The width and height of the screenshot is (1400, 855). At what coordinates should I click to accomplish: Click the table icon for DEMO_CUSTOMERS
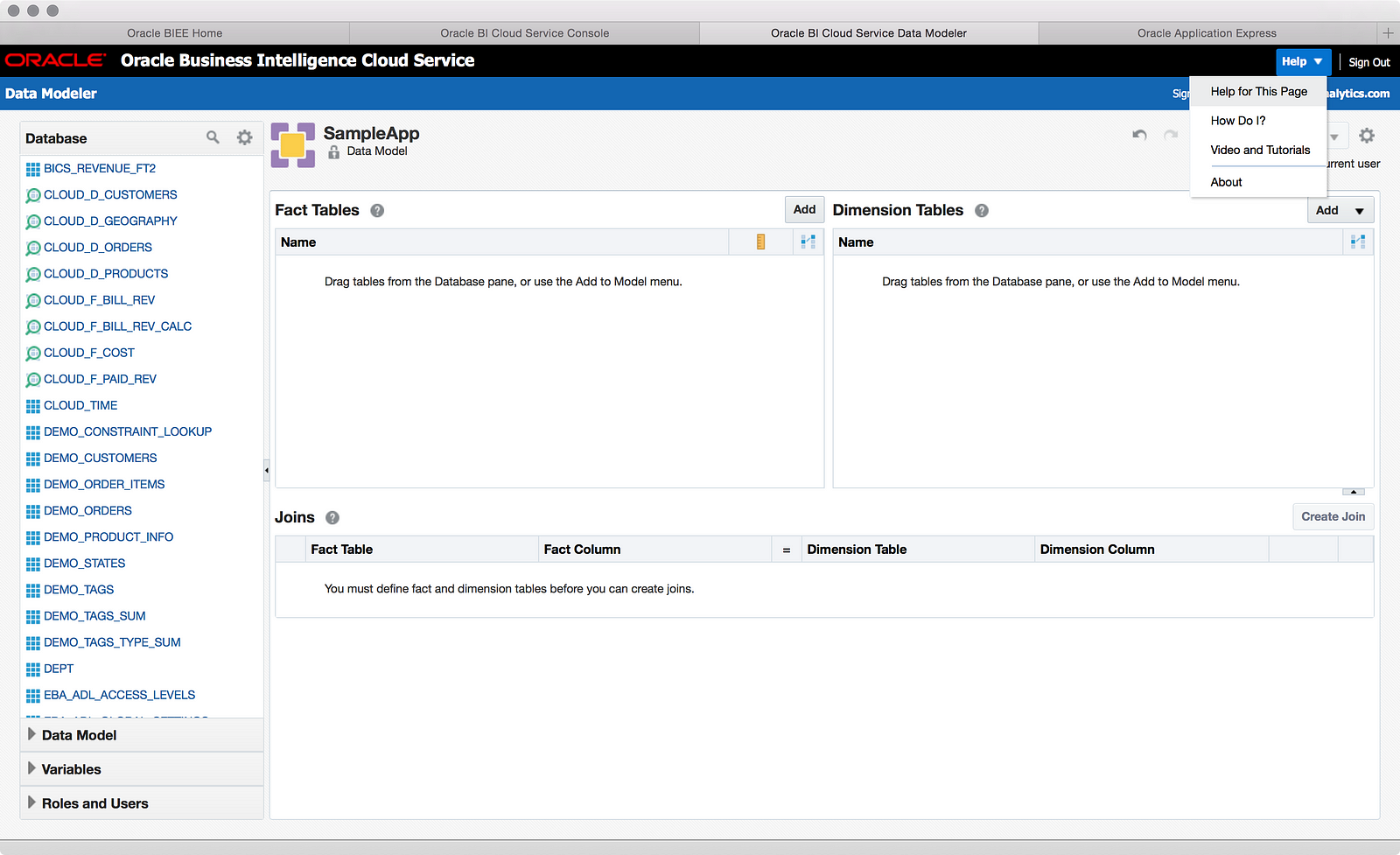coord(33,459)
